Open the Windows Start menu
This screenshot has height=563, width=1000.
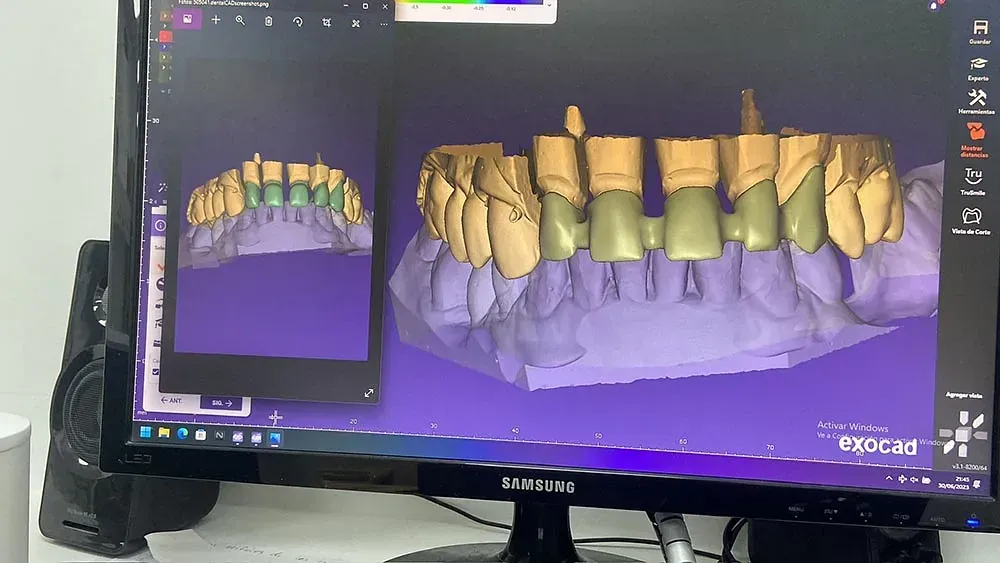pos(145,432)
